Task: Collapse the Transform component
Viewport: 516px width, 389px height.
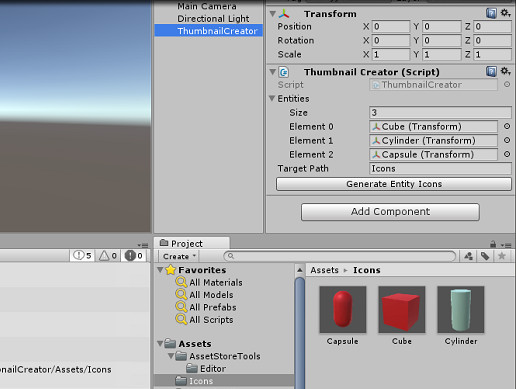Action: coord(273,14)
